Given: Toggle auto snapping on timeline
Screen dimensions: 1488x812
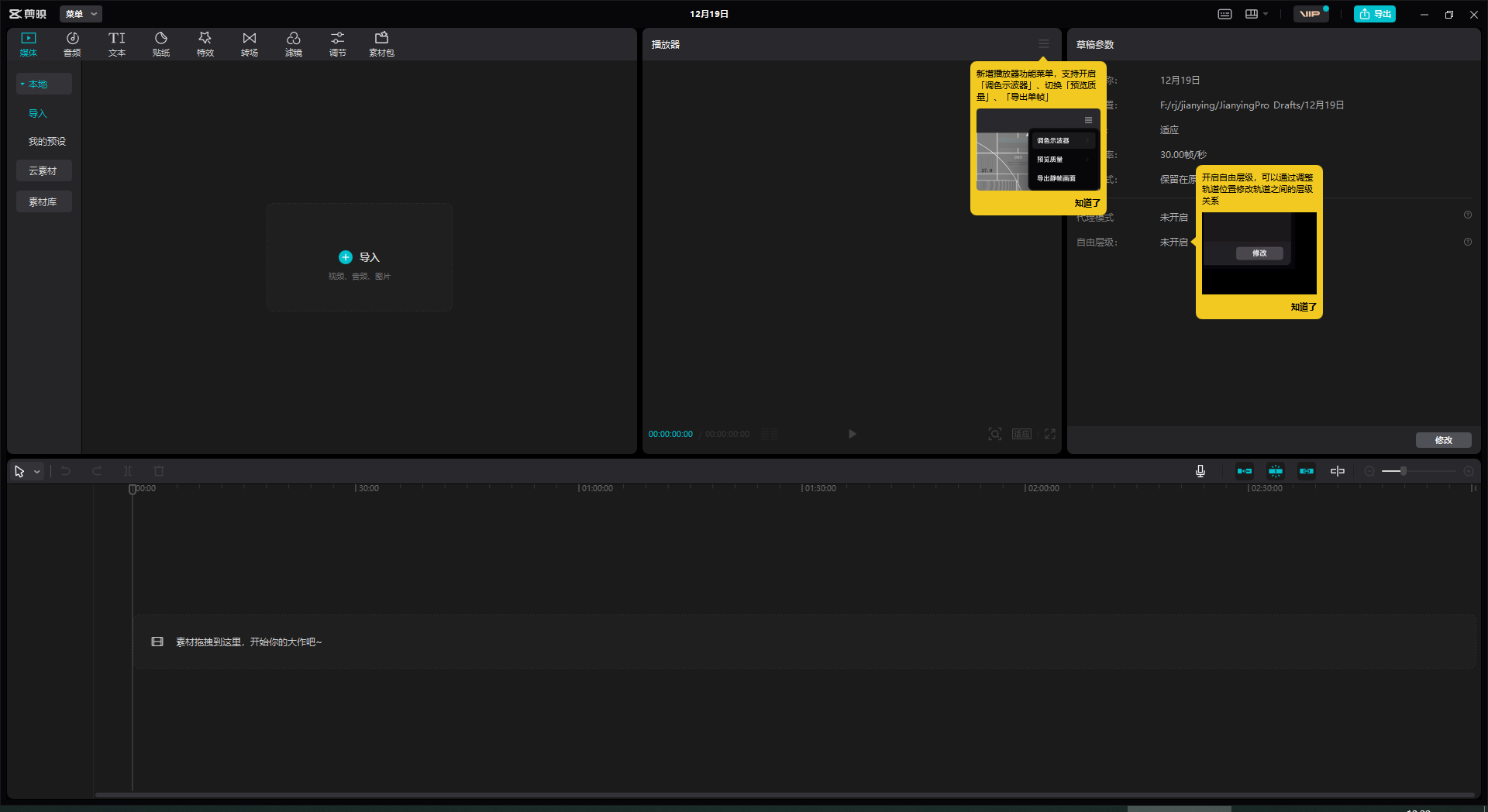Looking at the screenshot, I should [1276, 471].
